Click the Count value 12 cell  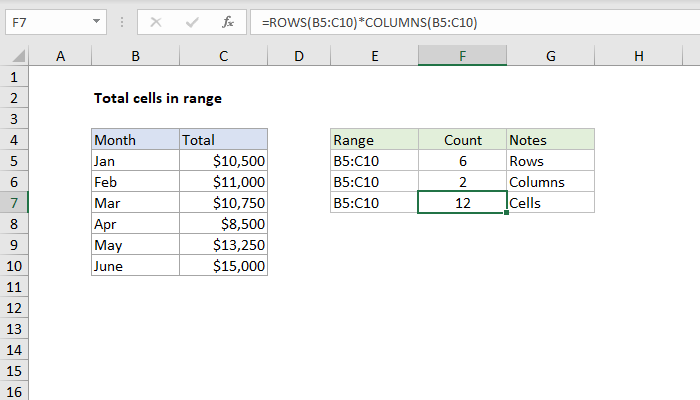click(462, 203)
